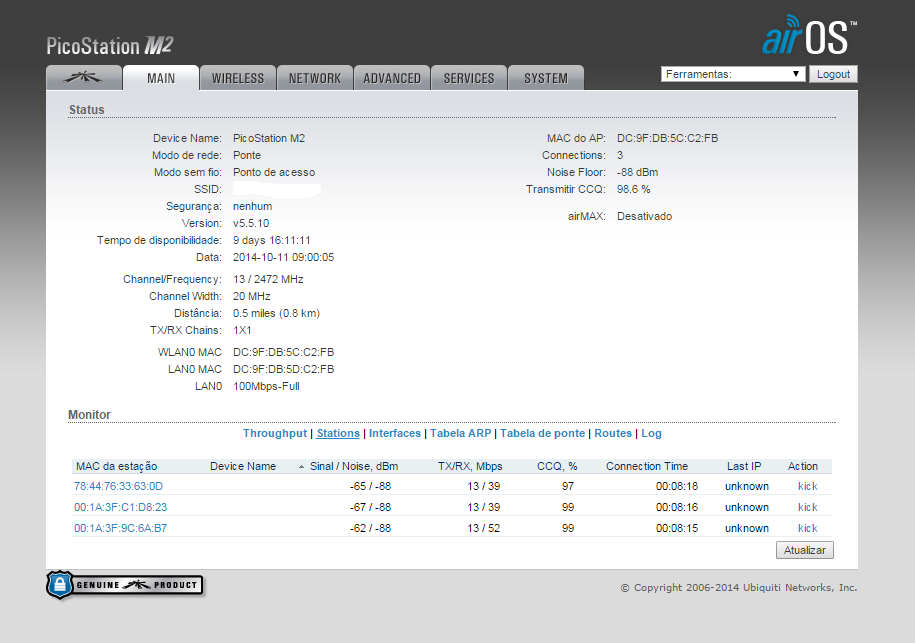Click the TX/RX Chains value 1X1

(242, 330)
